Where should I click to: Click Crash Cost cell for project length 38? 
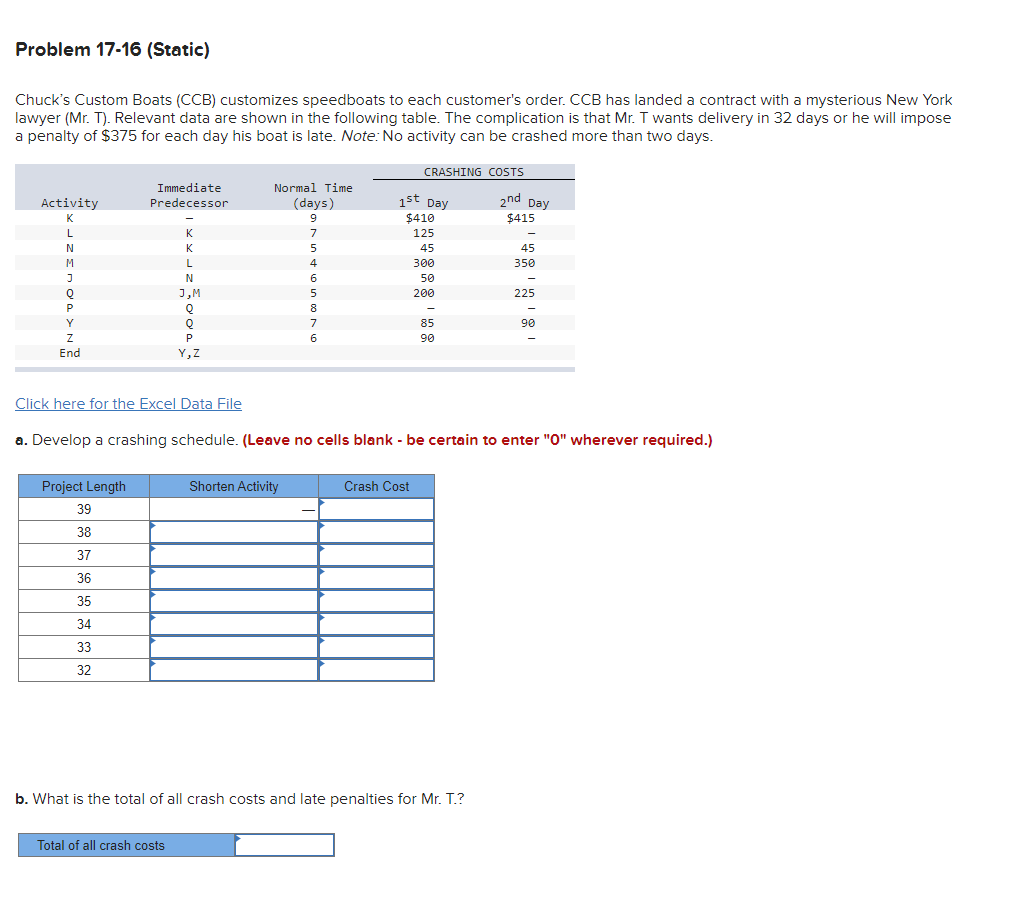coord(376,532)
